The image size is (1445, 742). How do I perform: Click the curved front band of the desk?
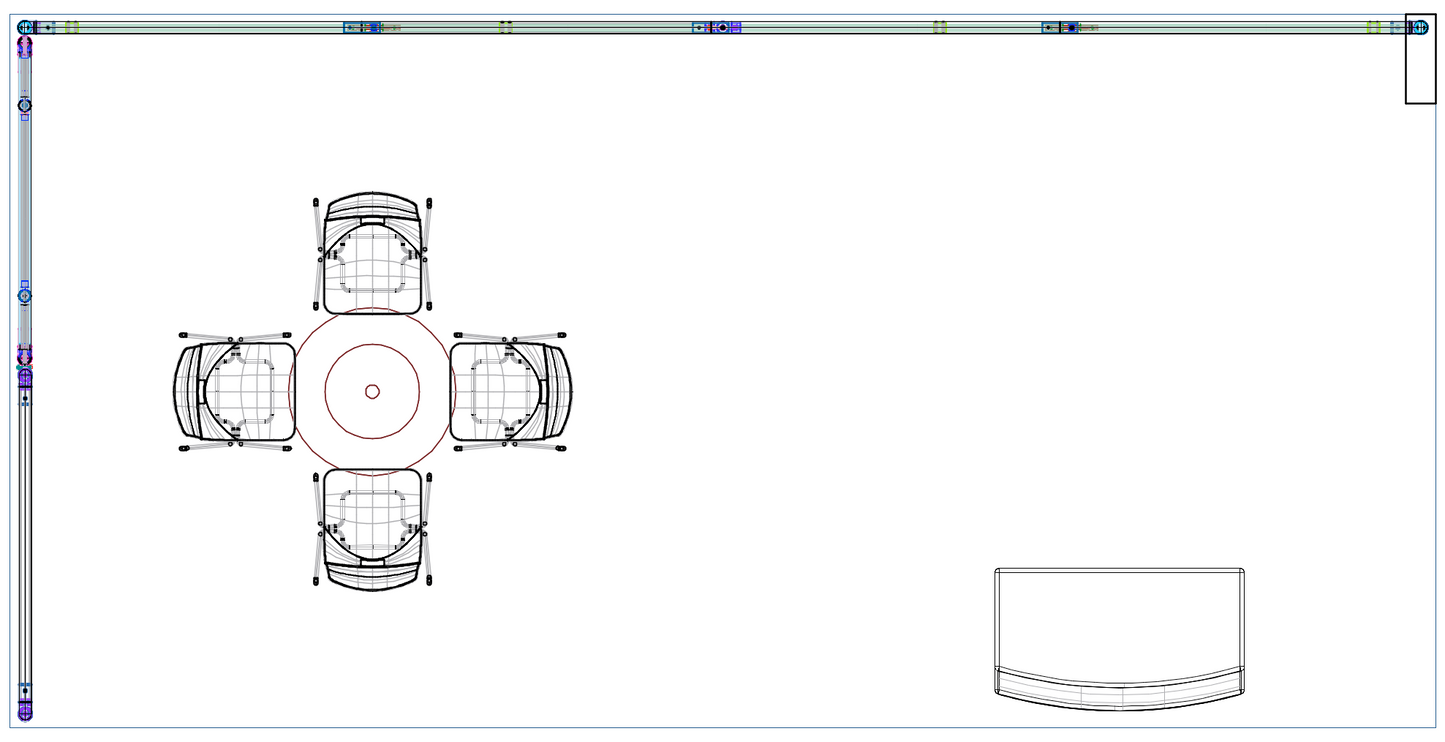pyautogui.click(x=1119, y=692)
